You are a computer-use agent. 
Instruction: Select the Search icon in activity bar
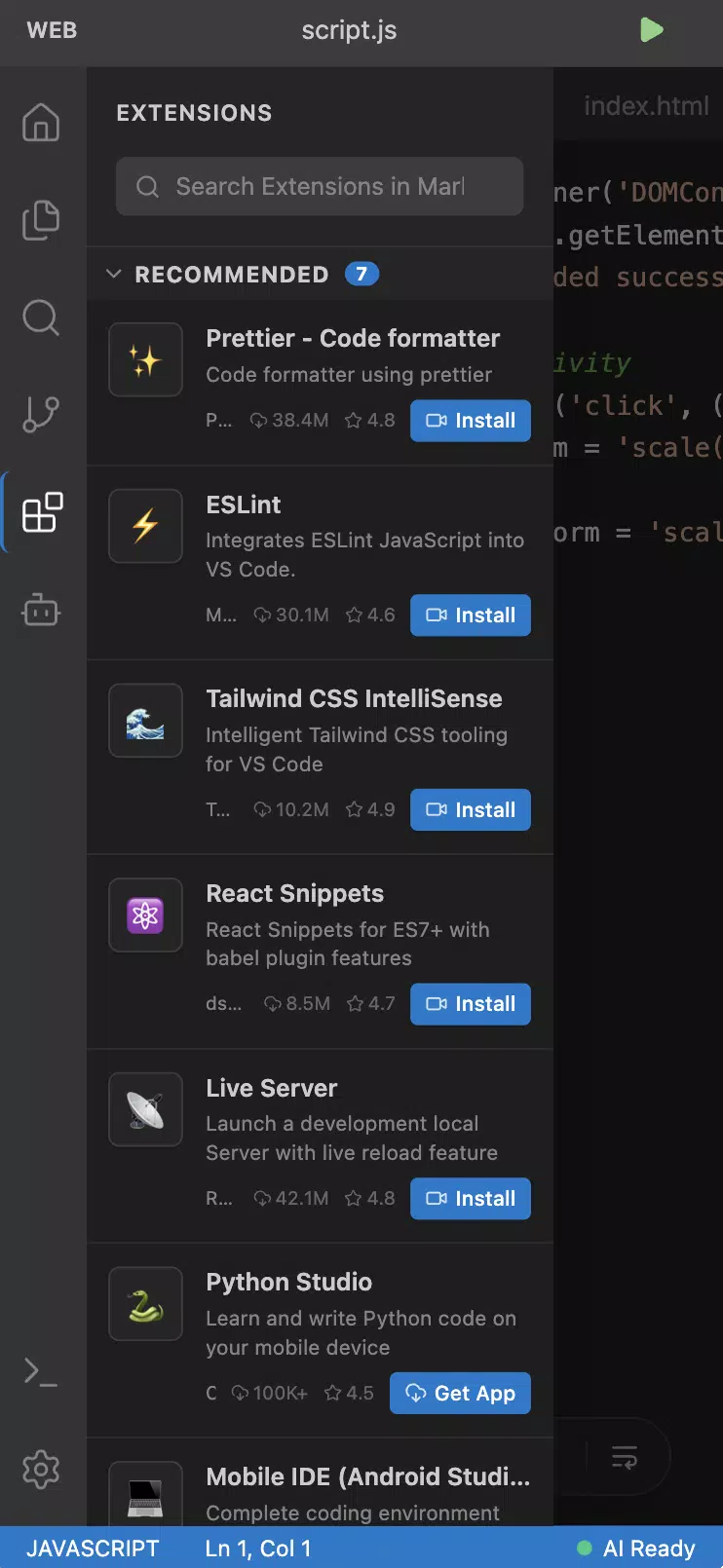pos(41,317)
